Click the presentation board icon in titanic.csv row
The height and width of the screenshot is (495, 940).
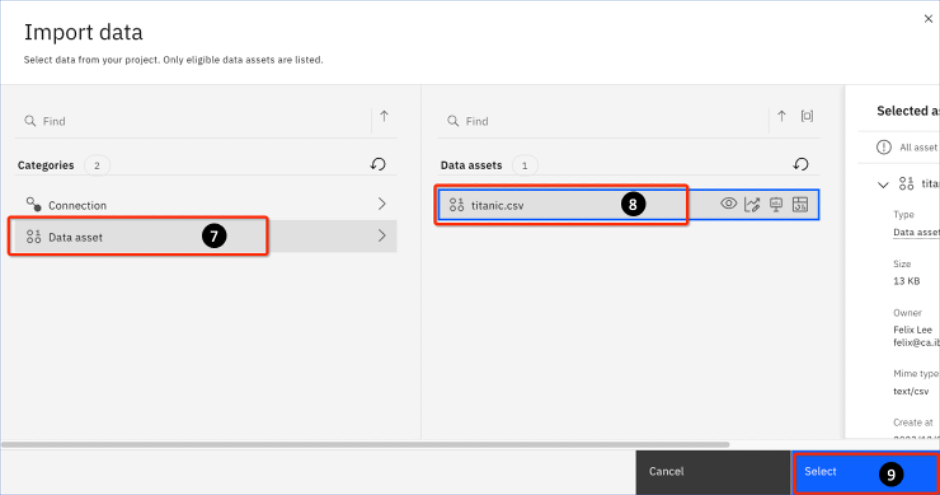point(776,204)
